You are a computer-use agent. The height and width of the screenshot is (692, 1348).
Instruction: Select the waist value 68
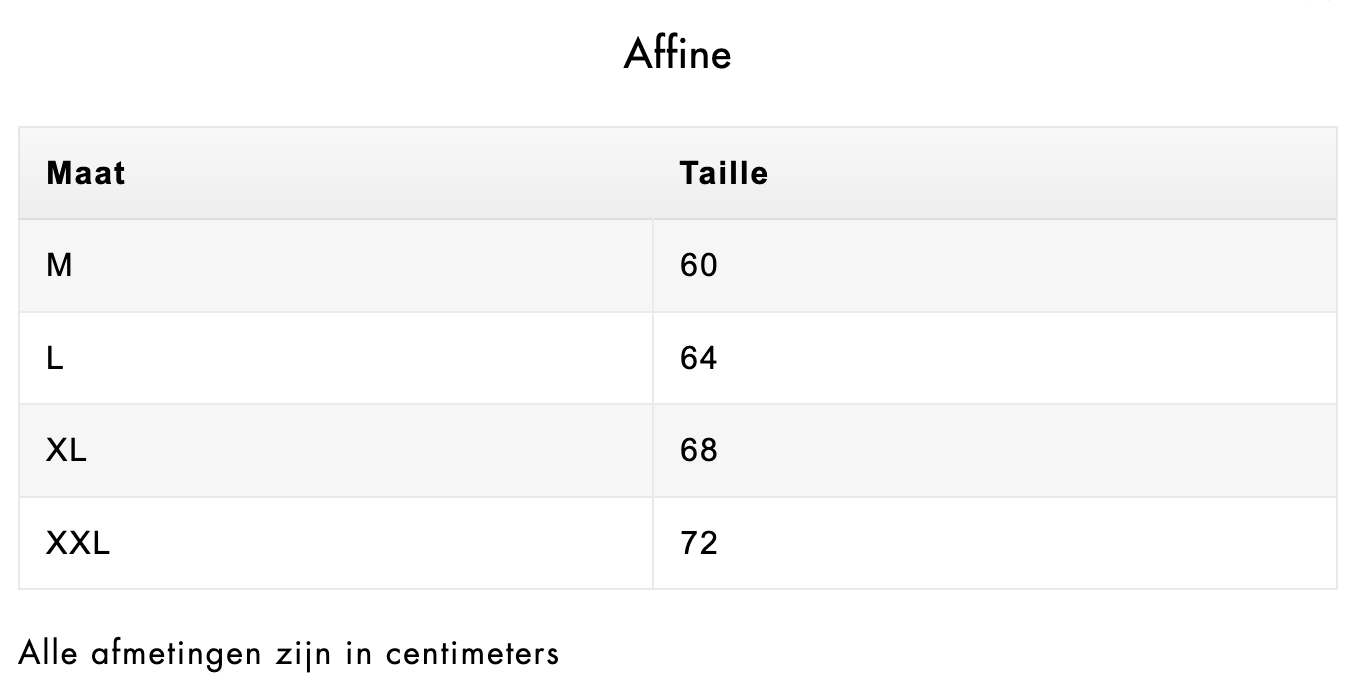click(x=699, y=451)
